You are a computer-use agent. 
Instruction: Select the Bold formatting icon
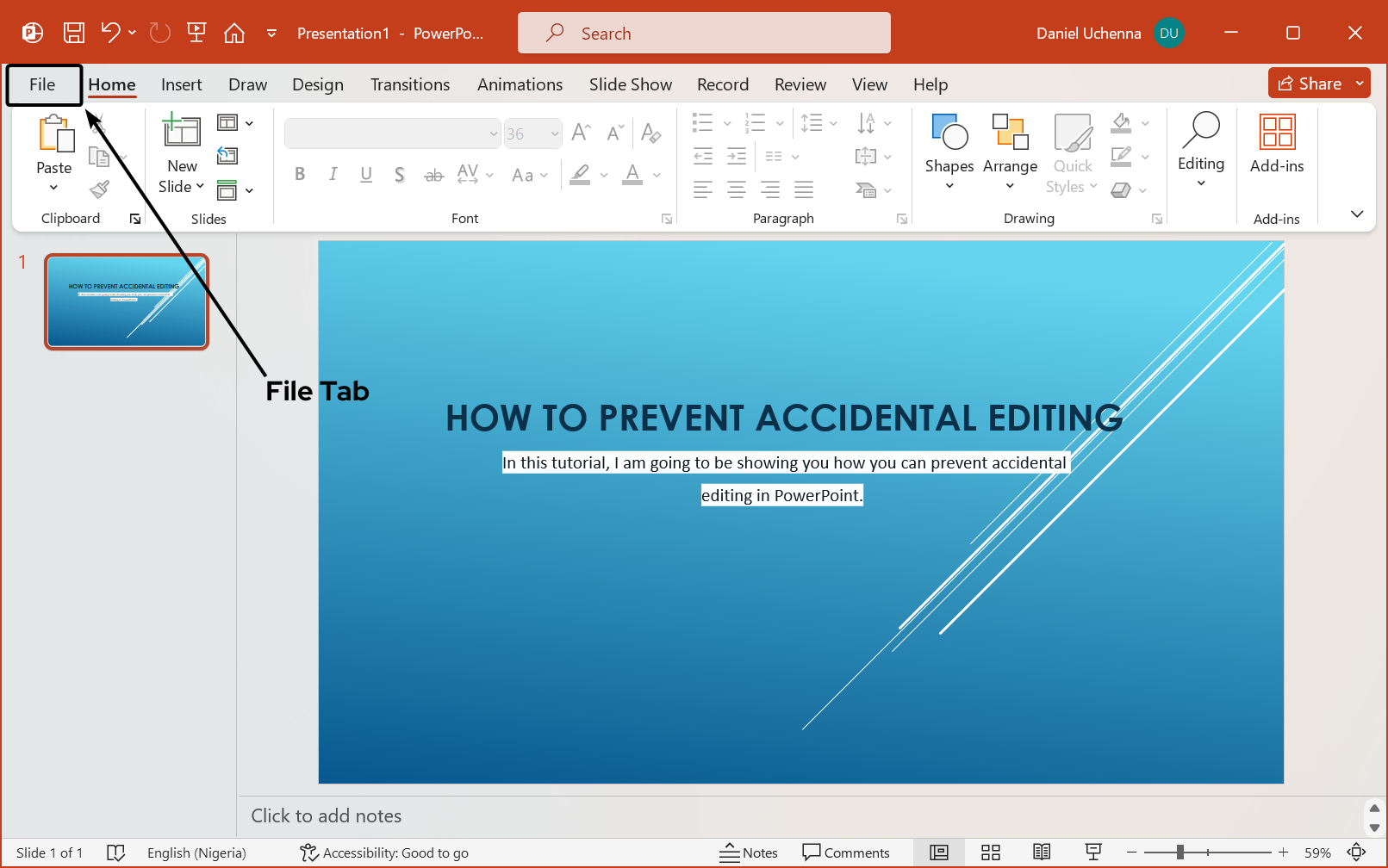click(299, 174)
